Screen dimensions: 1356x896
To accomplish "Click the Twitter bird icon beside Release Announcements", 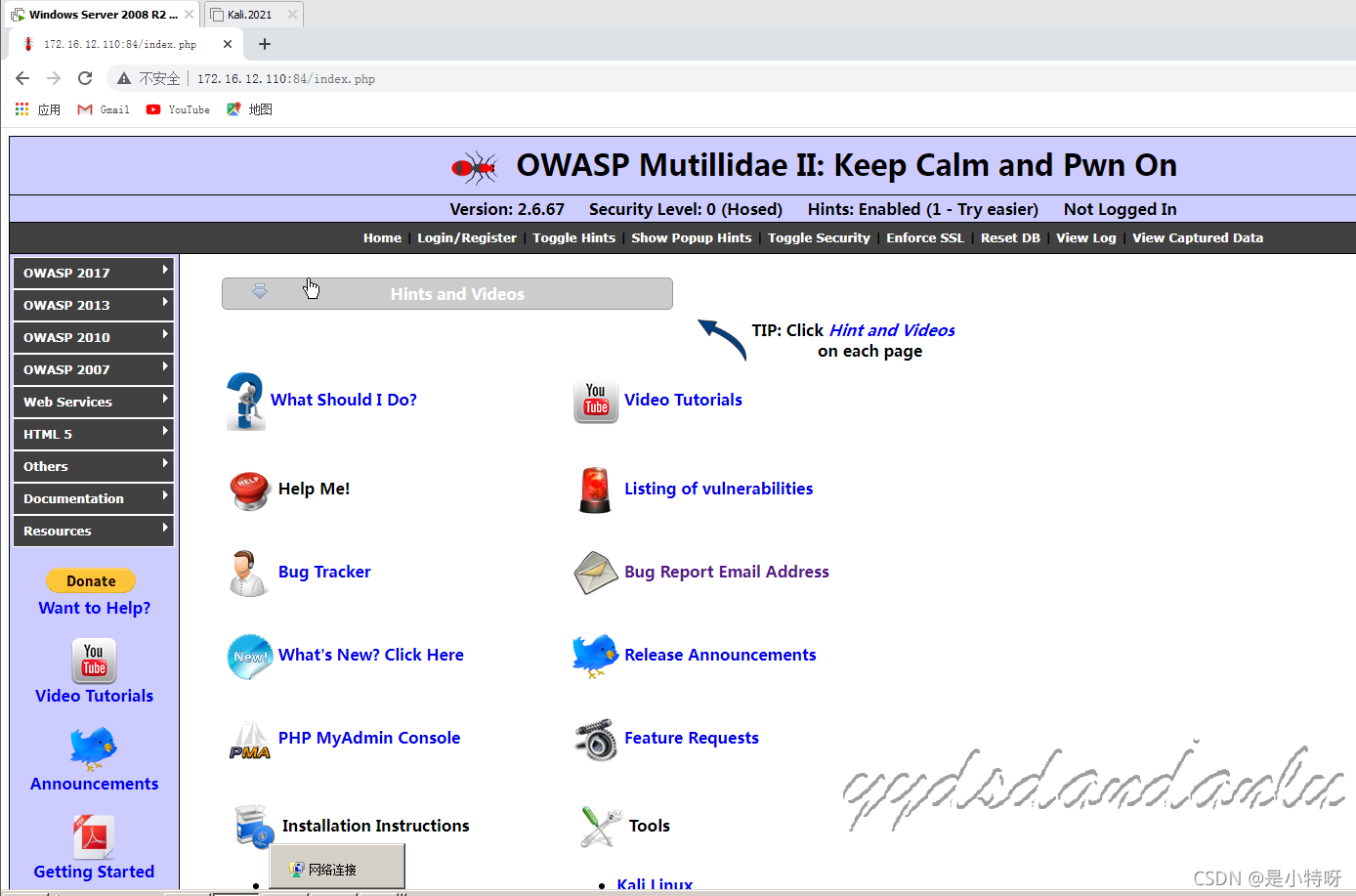I will (x=595, y=656).
